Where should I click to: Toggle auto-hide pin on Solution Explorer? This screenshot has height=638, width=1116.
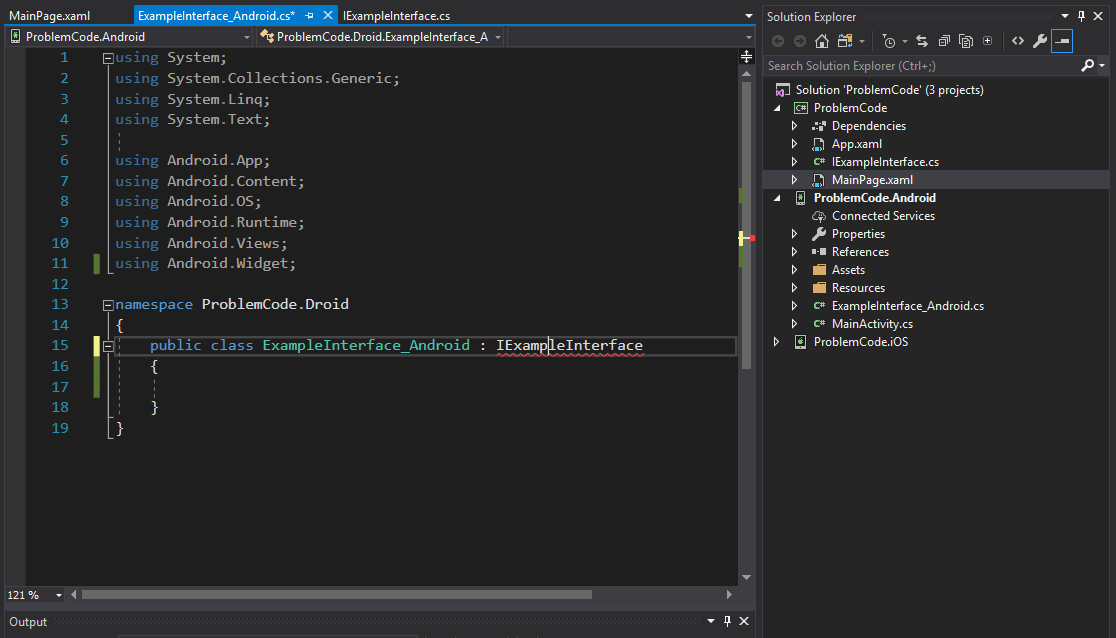tap(1081, 16)
